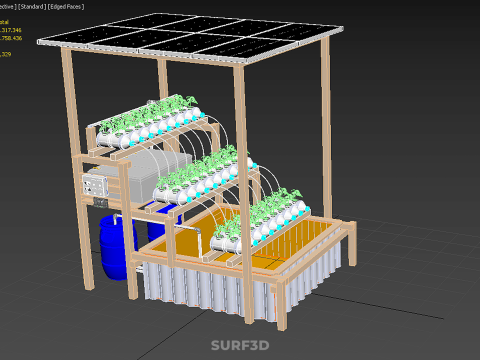This screenshot has width=480, height=360.
Task: Select the solar panel roof object
Action: (x=190, y=38)
